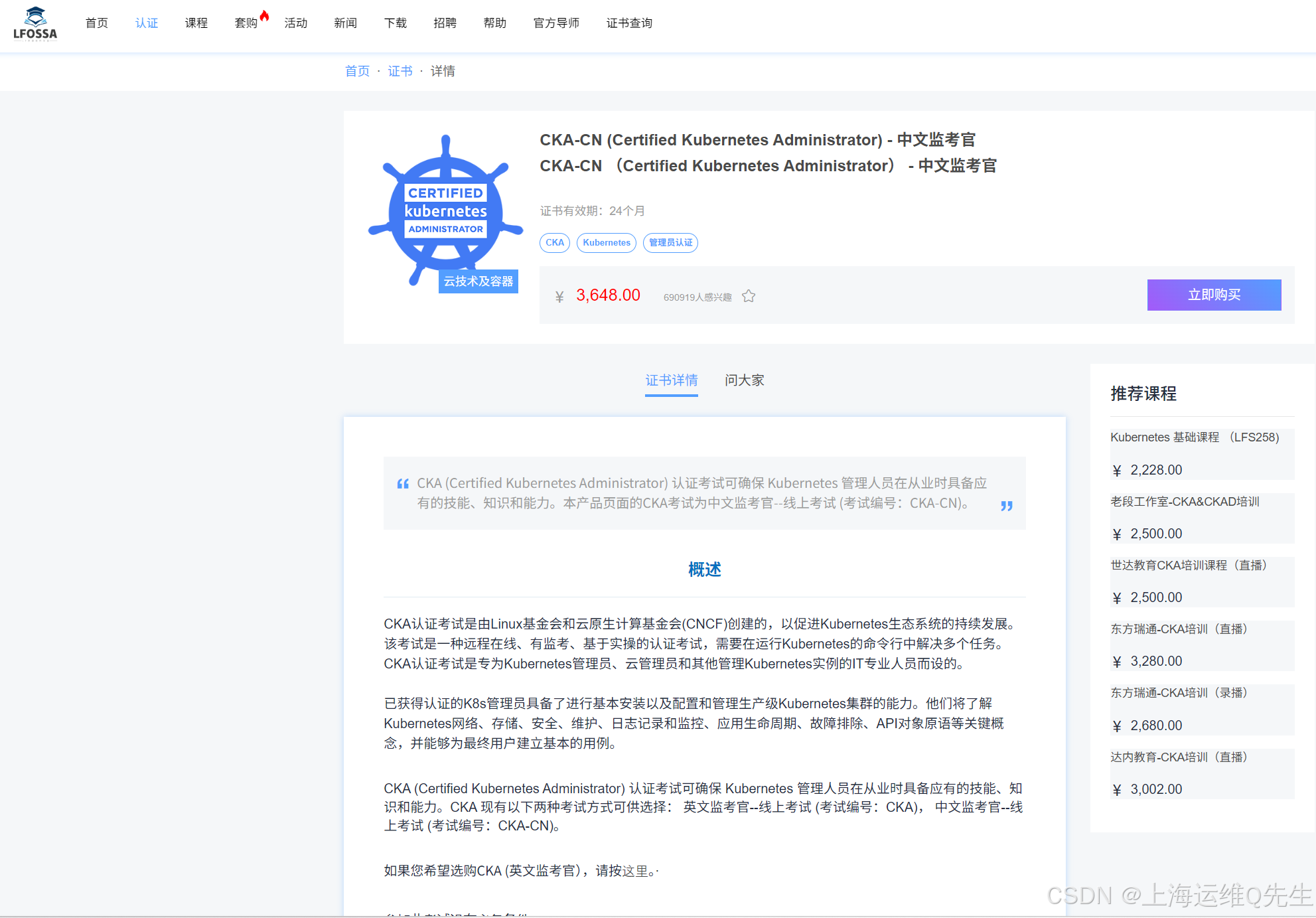Open 老段工作室-CKA&CKAD培训 course

(1185, 502)
